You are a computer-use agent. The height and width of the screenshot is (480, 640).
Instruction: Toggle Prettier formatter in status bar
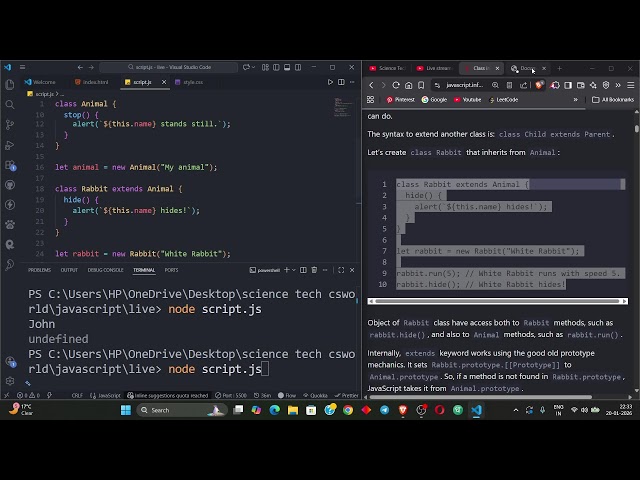tap(346, 395)
